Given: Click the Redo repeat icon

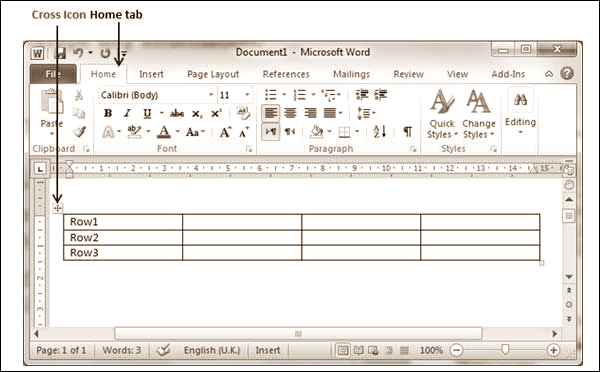Looking at the screenshot, I should [x=105, y=53].
